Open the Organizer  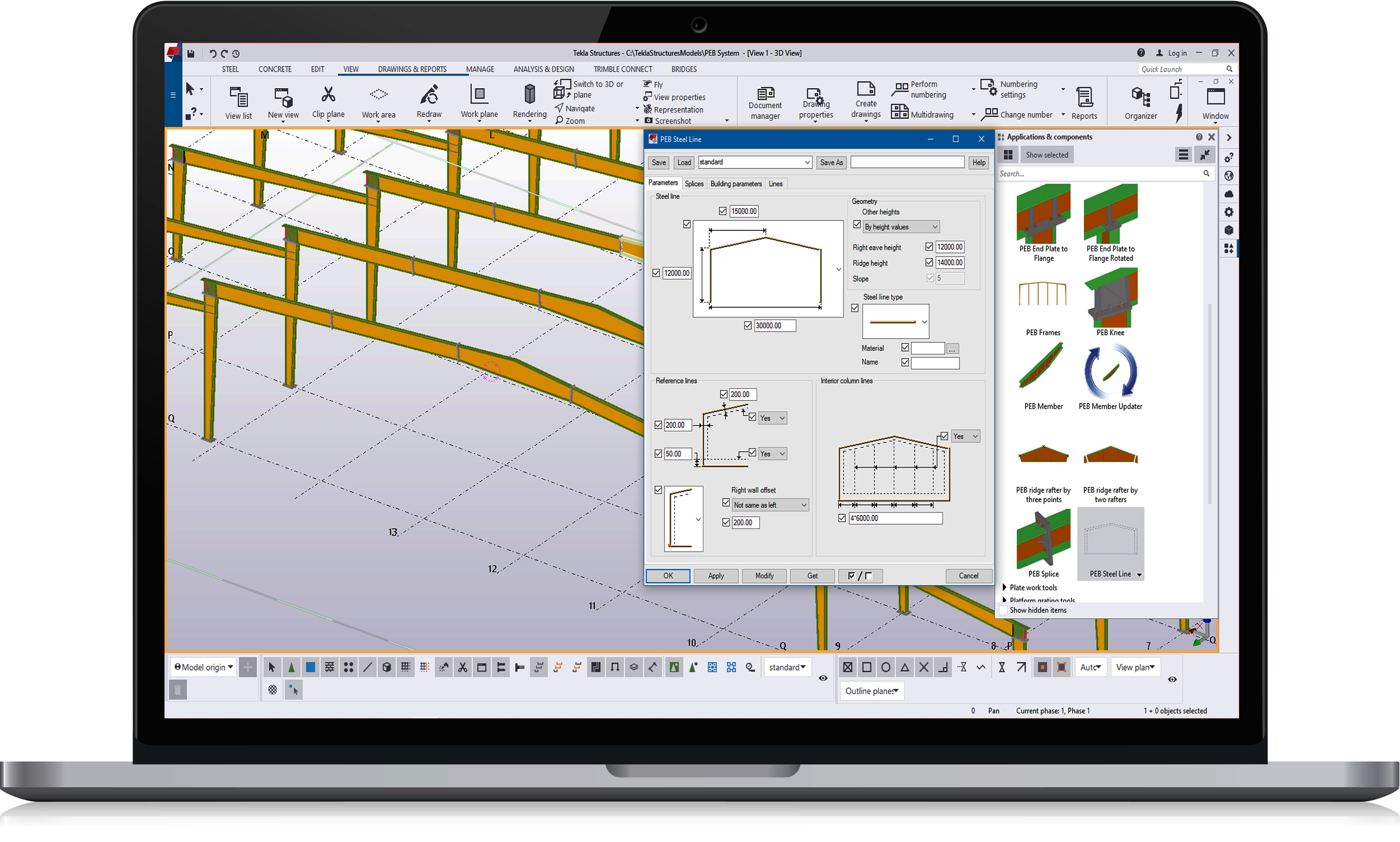pyautogui.click(x=1140, y=104)
